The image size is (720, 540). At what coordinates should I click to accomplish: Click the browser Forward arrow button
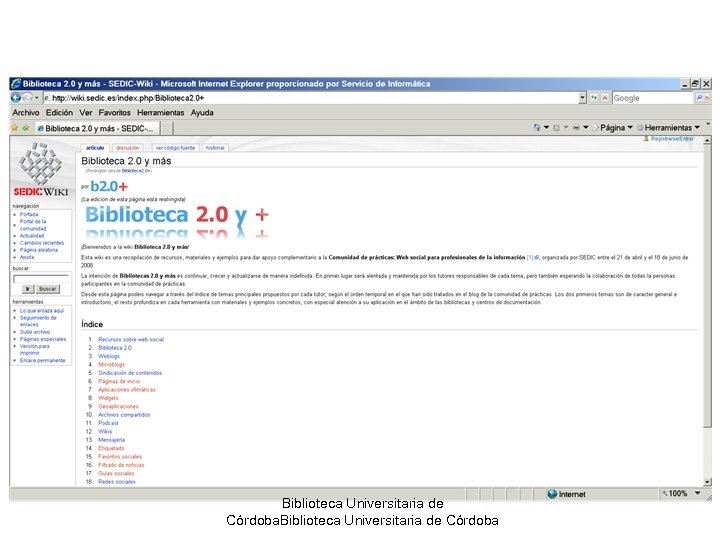(27, 98)
